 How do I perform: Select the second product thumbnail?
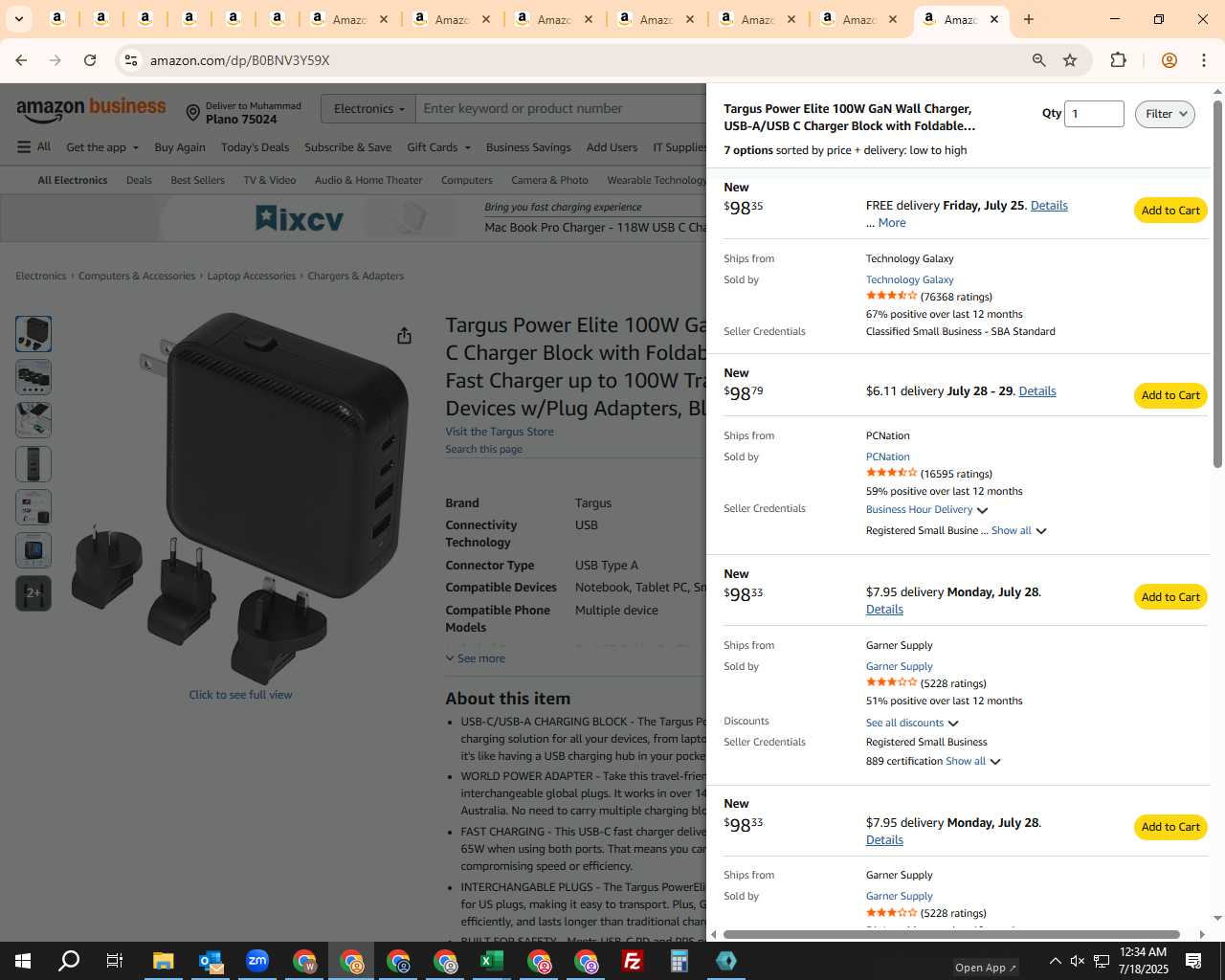tap(33, 377)
